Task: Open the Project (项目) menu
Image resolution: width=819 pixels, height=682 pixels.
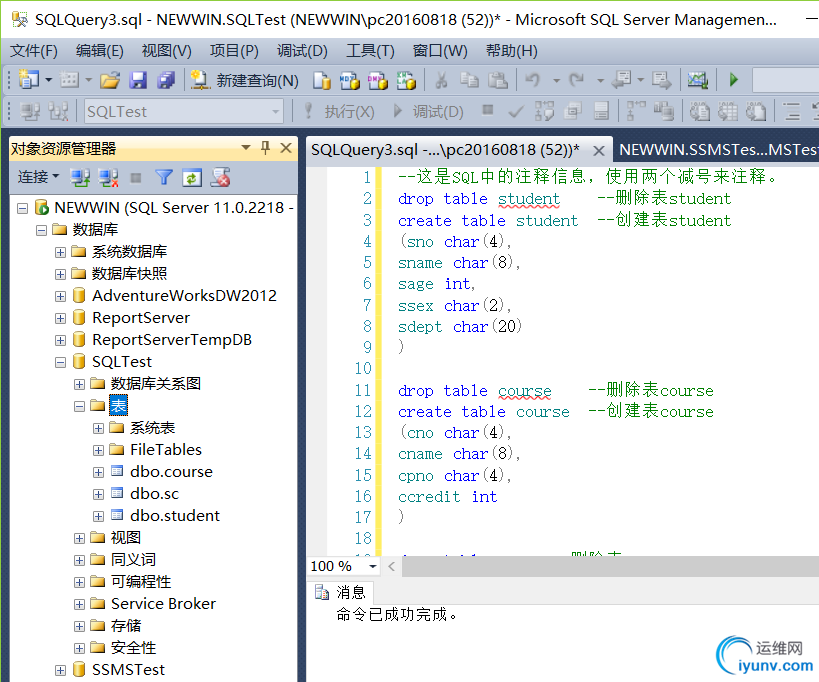Action: tap(234, 51)
